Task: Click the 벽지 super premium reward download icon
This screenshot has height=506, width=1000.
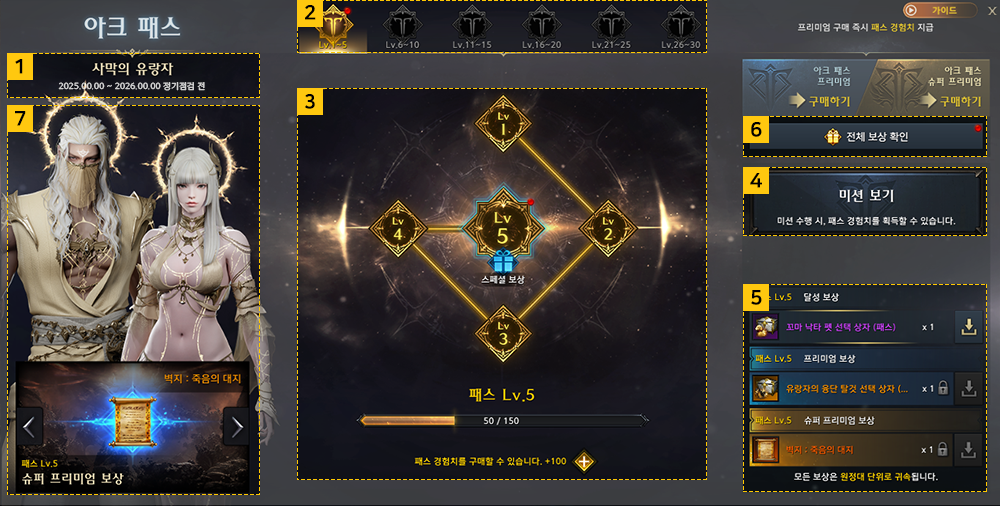Action: pos(968,449)
